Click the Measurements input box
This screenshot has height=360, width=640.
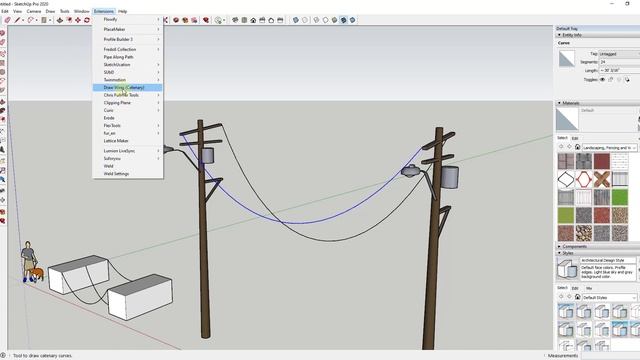(x=611, y=356)
